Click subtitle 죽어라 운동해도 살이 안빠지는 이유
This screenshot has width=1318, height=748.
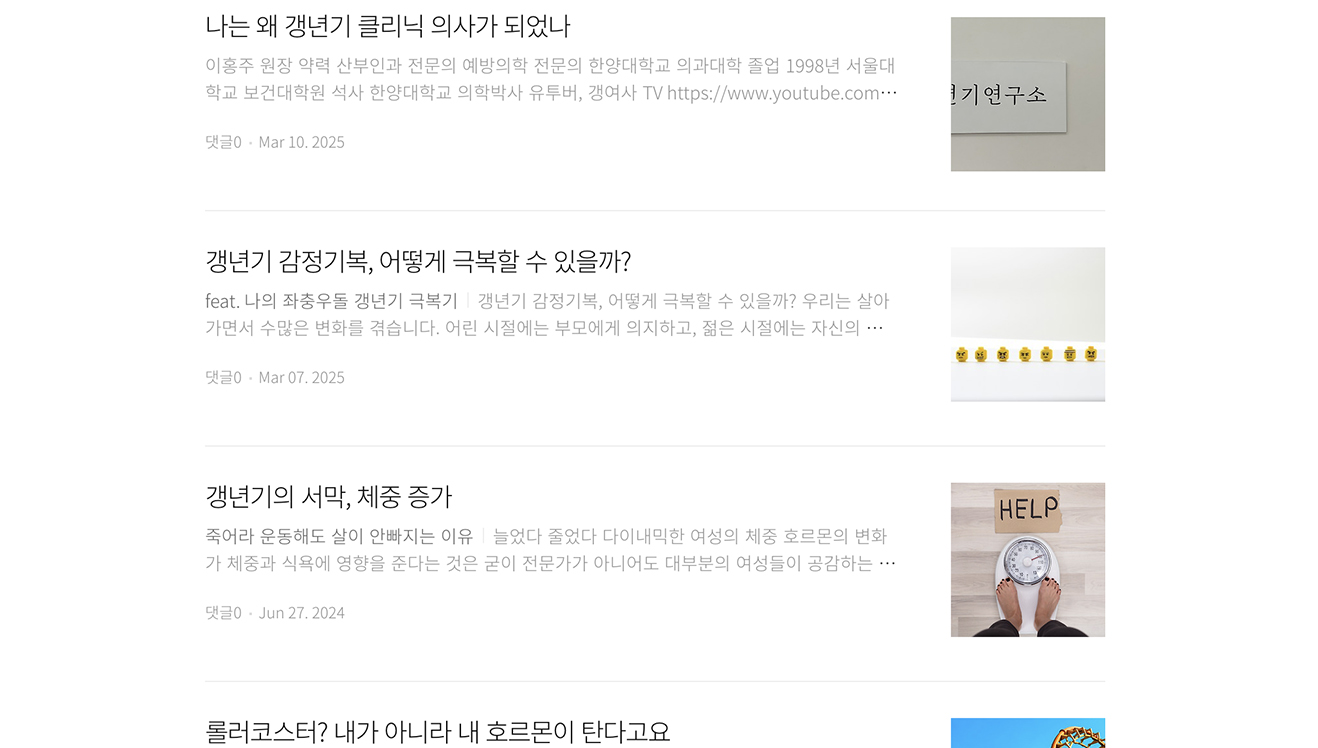tap(339, 536)
